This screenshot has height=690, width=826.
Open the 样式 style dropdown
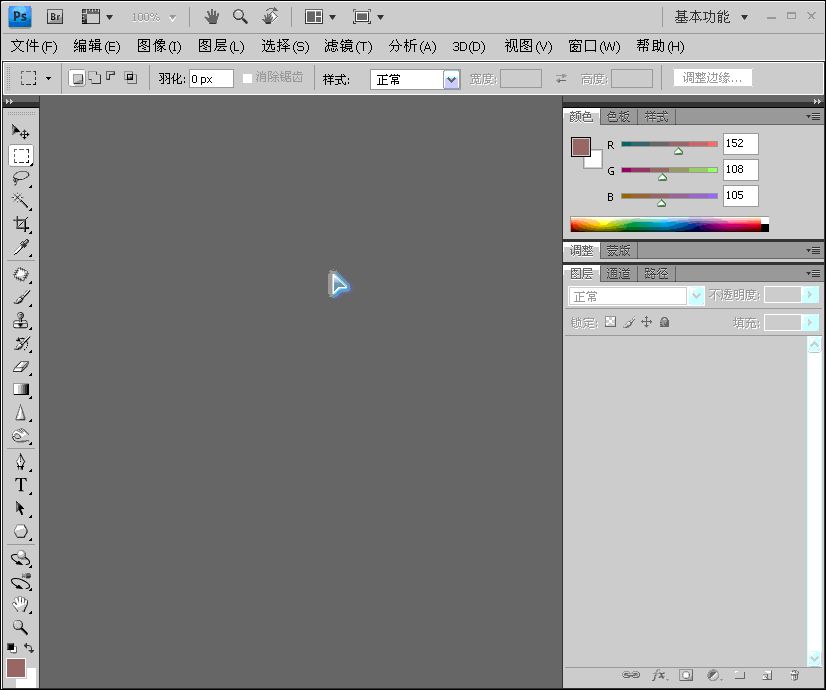click(414, 79)
